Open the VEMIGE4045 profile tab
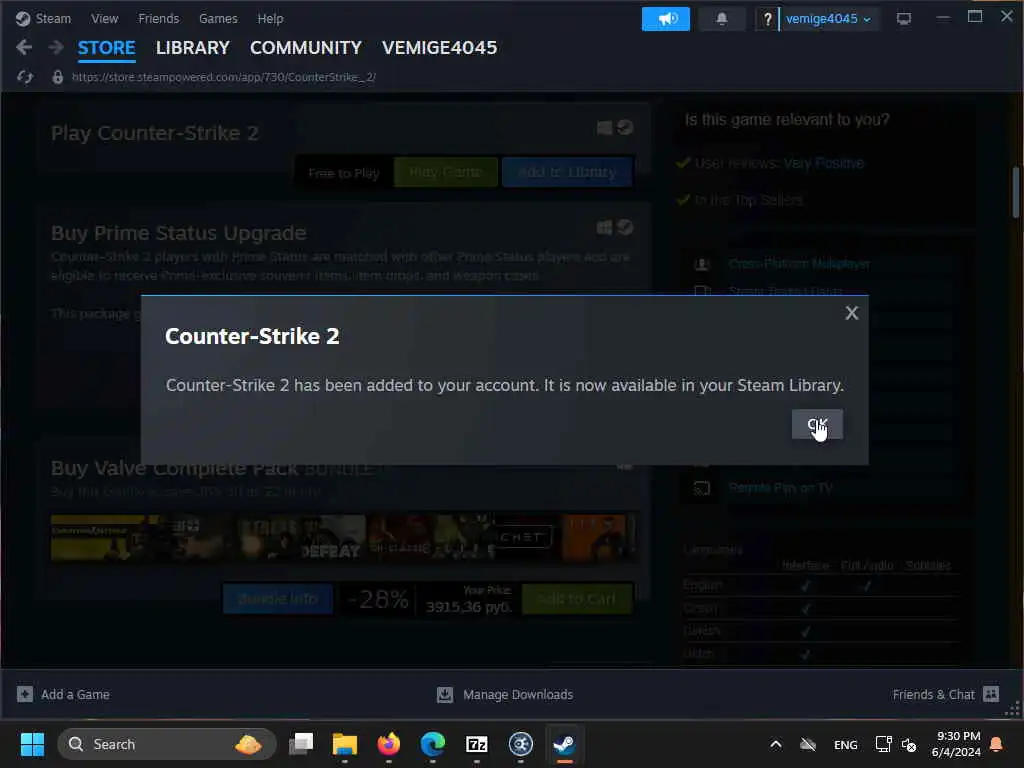The height and width of the screenshot is (768, 1024). point(440,48)
